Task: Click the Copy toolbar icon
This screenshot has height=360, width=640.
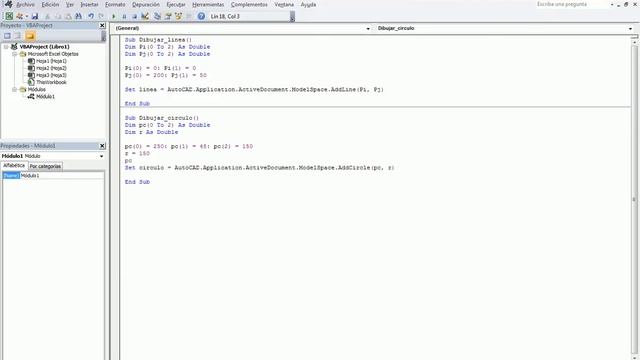Action: 58,16
